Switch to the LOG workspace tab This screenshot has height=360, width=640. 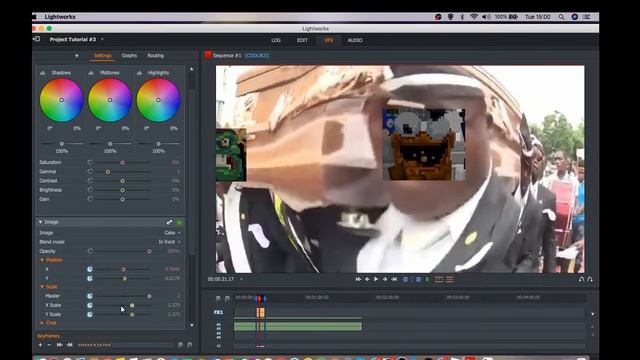(276, 40)
